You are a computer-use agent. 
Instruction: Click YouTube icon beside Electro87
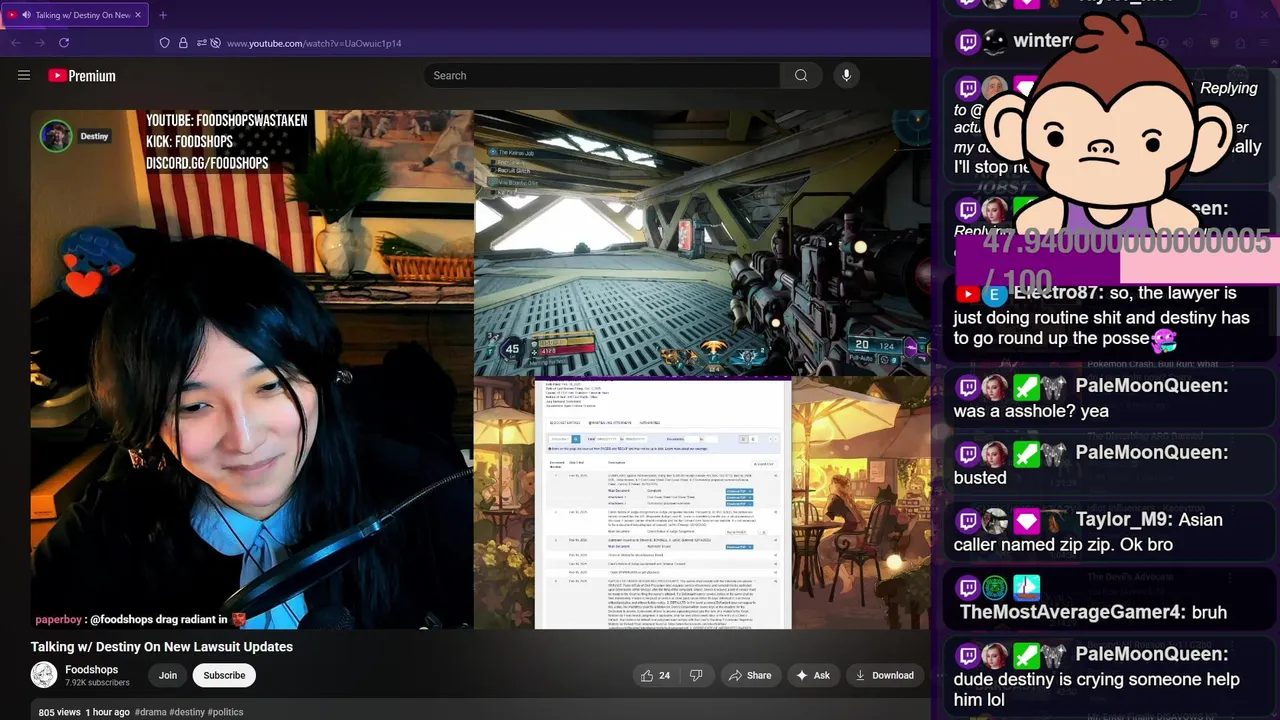(967, 294)
